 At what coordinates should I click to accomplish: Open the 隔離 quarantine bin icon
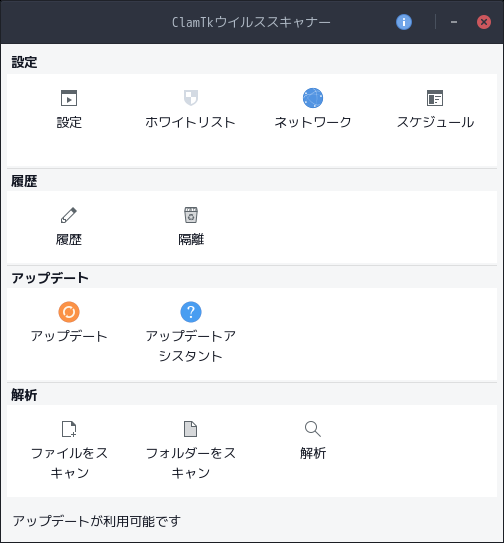point(191,215)
